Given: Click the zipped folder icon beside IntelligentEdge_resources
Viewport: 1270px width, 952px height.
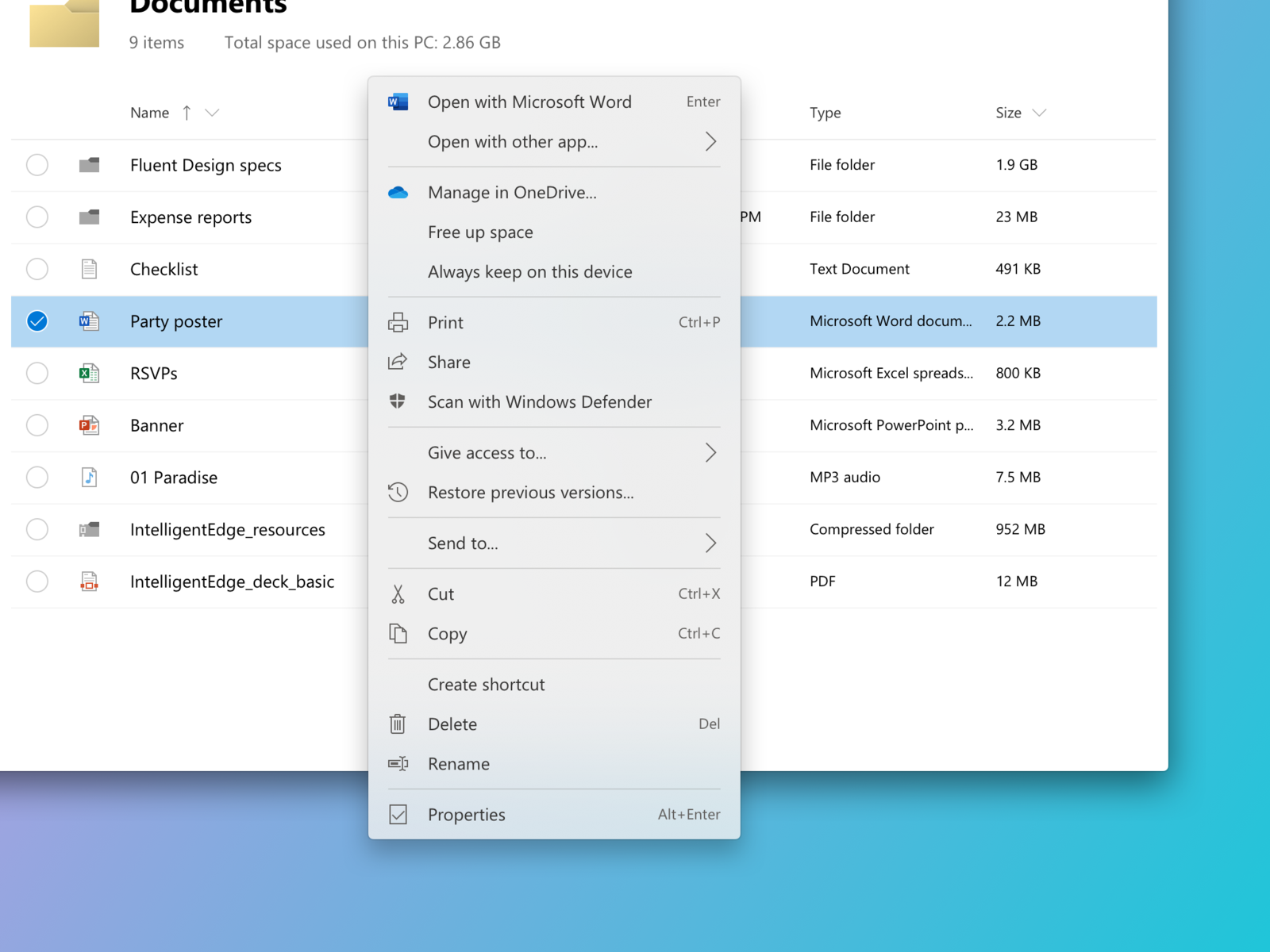Looking at the screenshot, I should click(89, 529).
